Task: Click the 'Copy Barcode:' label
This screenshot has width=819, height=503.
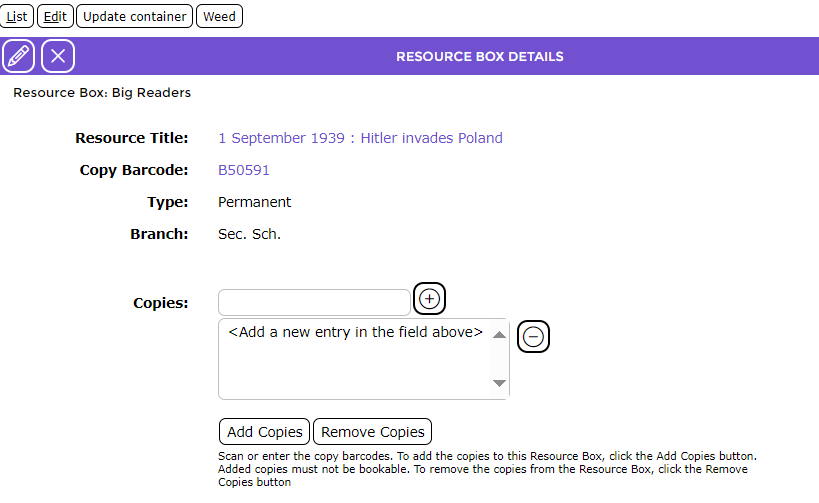Action: pyautogui.click(x=134, y=170)
